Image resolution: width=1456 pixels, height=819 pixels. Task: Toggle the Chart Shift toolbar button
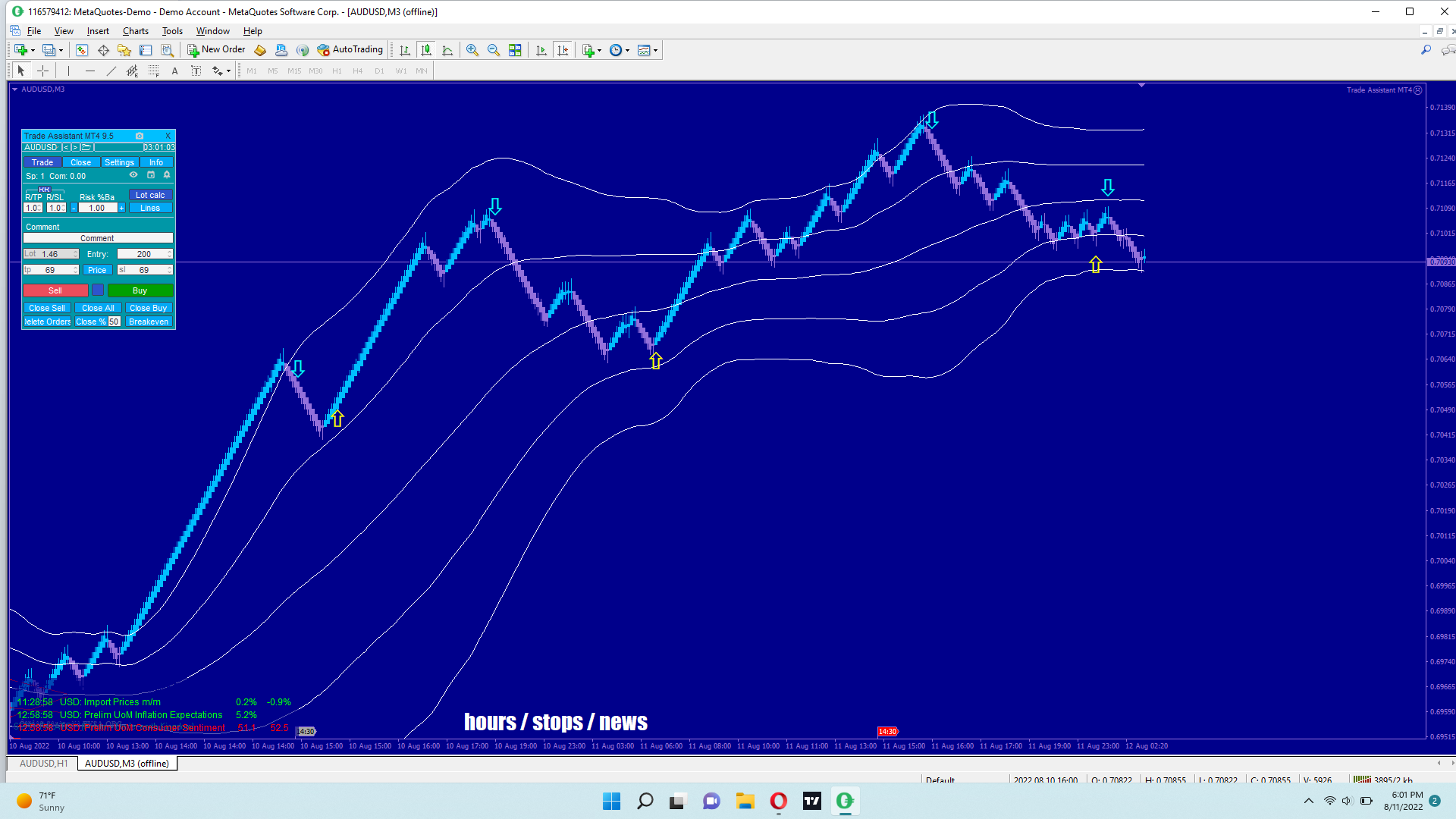[563, 50]
